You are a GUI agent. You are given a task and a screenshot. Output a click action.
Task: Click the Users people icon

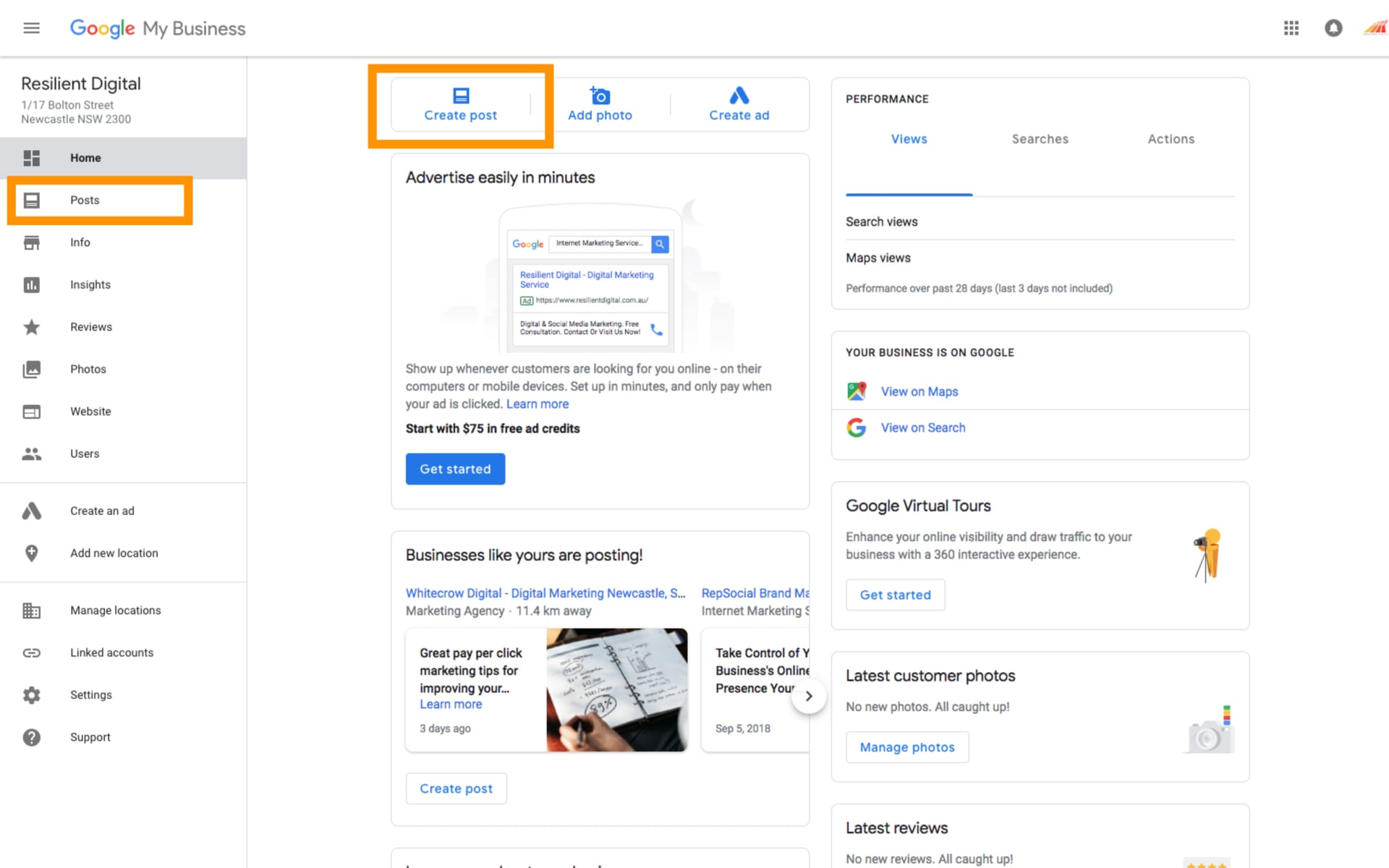[x=31, y=454]
